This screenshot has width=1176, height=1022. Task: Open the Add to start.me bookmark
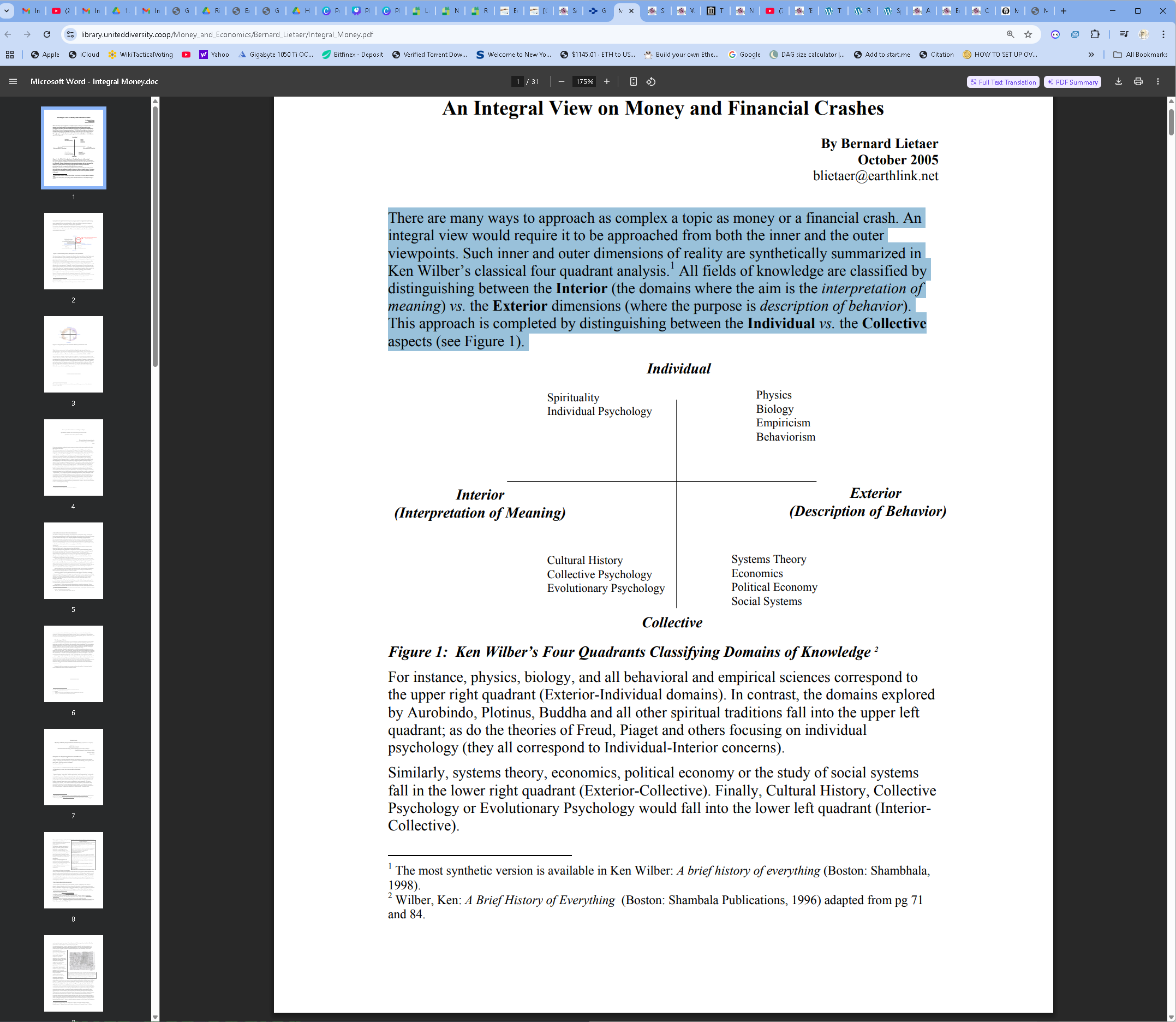[x=882, y=54]
